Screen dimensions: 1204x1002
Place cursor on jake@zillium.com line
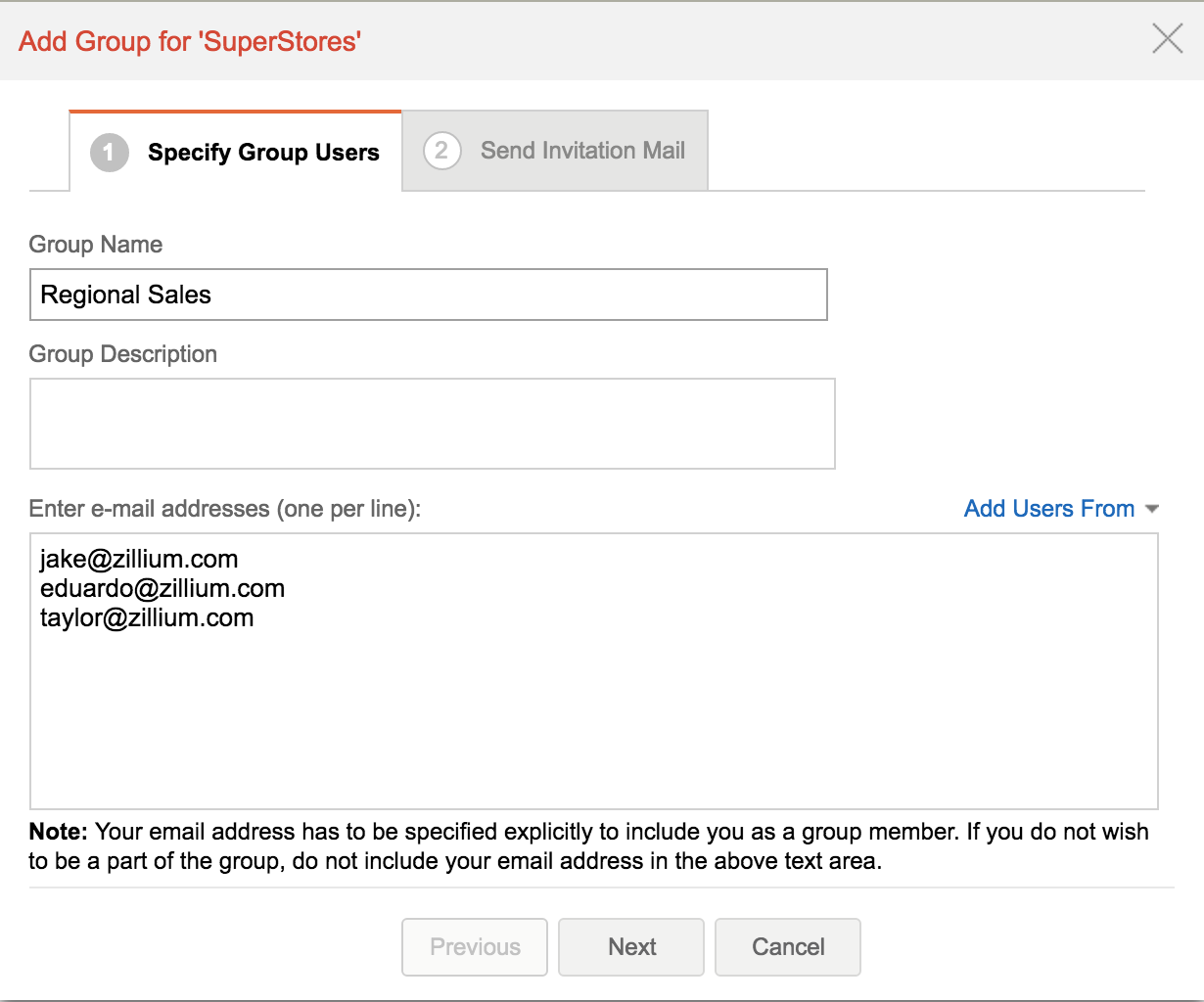[139, 559]
